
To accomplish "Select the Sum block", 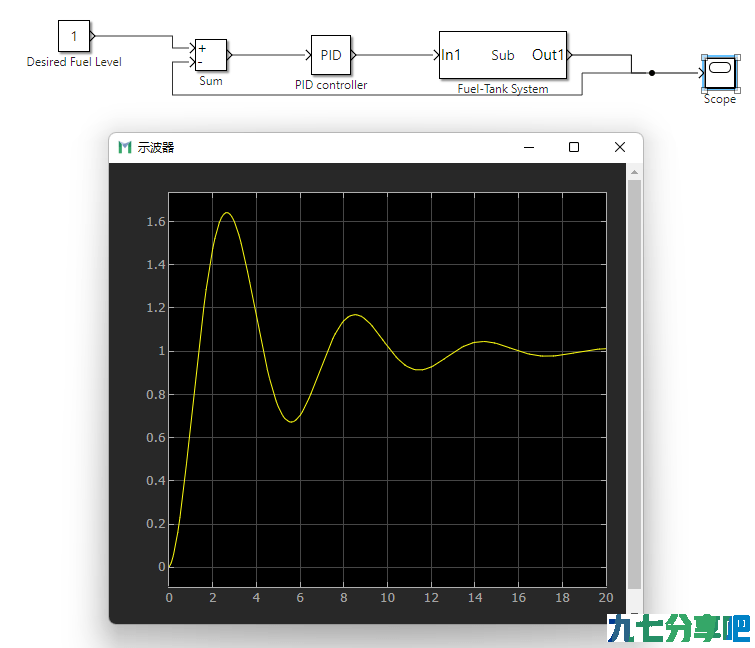I will tap(210, 55).
